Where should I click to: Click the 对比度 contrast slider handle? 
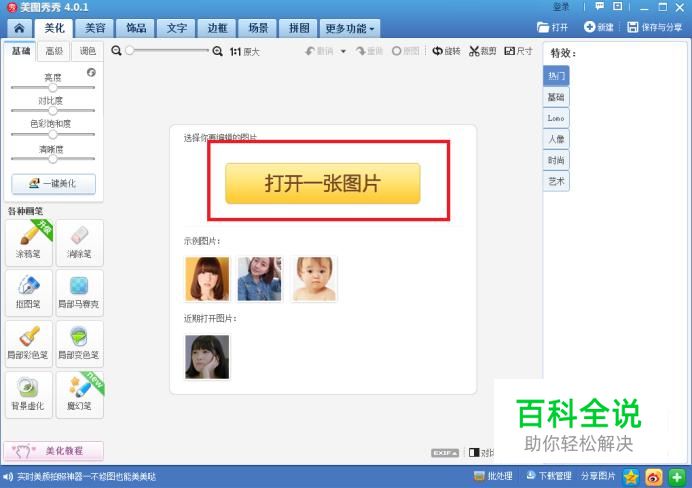point(53,110)
